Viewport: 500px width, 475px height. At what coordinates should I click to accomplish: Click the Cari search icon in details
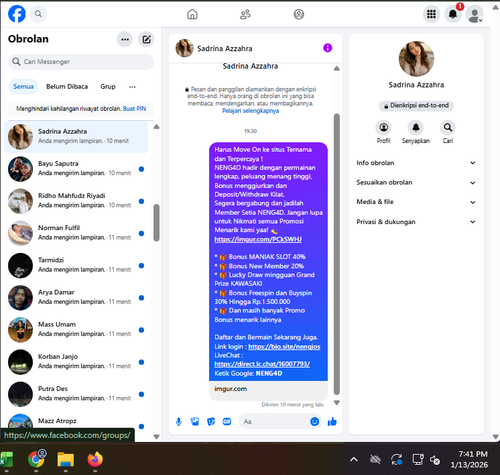pyautogui.click(x=448, y=128)
